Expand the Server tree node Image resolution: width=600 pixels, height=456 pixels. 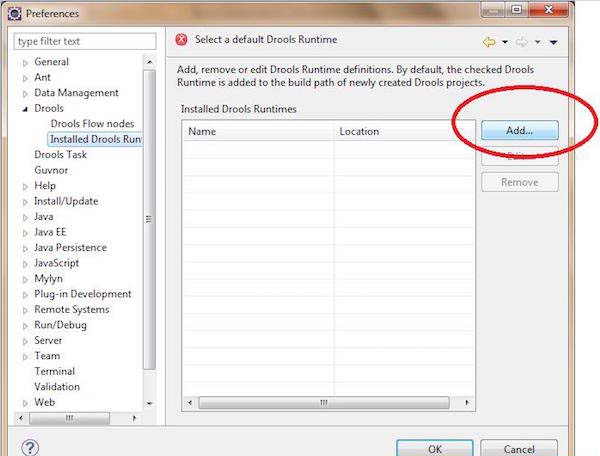pos(25,341)
